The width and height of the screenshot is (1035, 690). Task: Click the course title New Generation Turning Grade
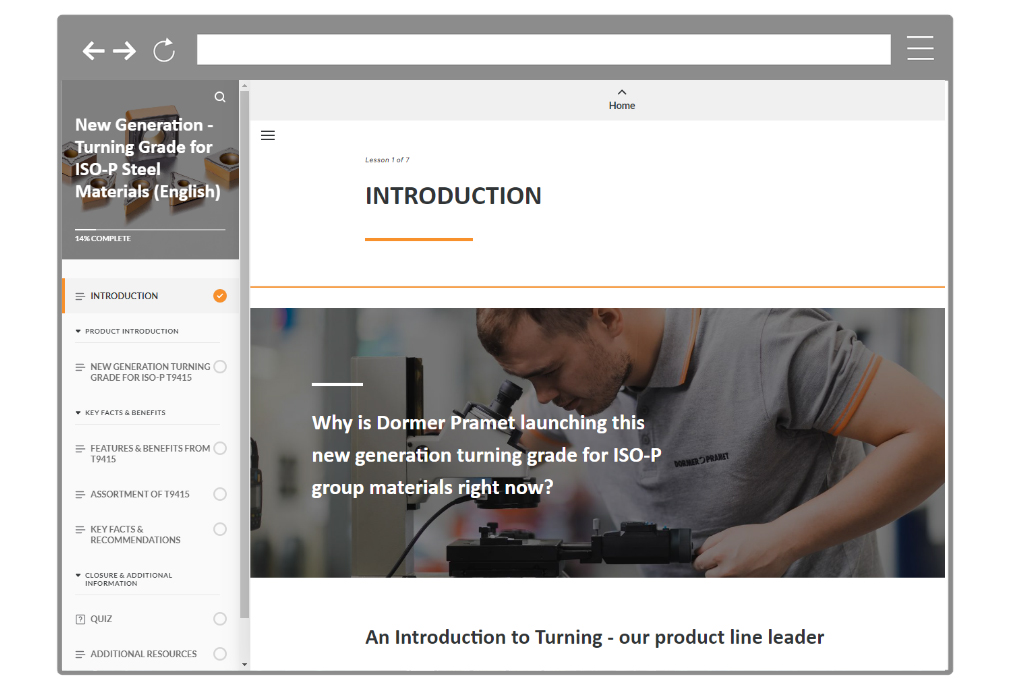point(147,158)
